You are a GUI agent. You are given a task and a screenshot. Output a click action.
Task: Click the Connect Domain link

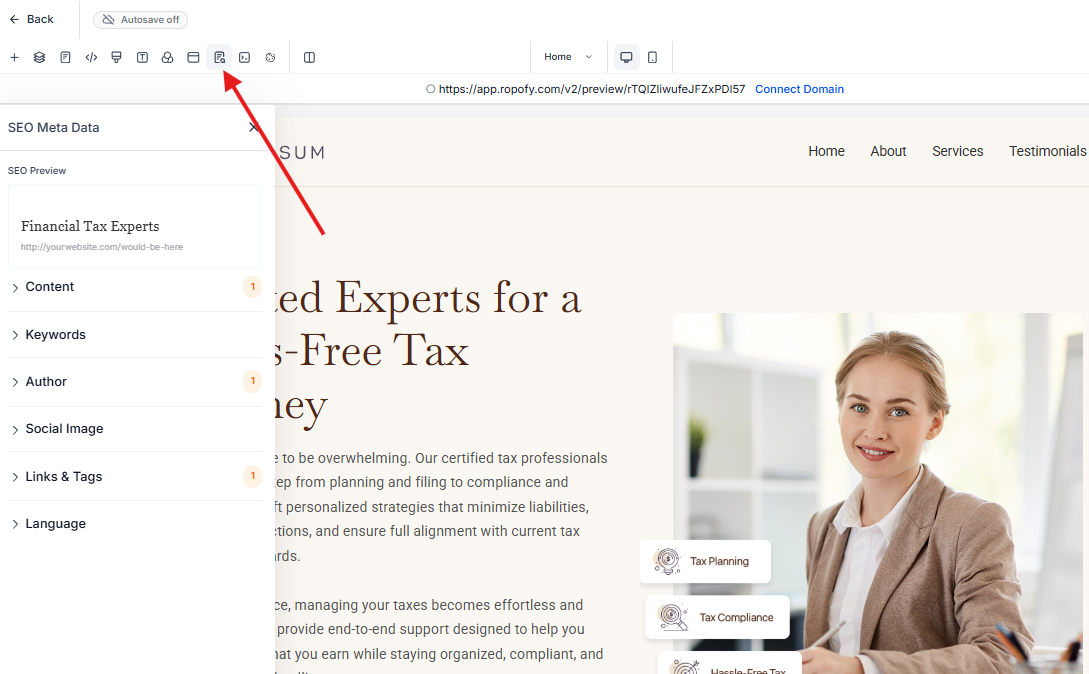799,89
